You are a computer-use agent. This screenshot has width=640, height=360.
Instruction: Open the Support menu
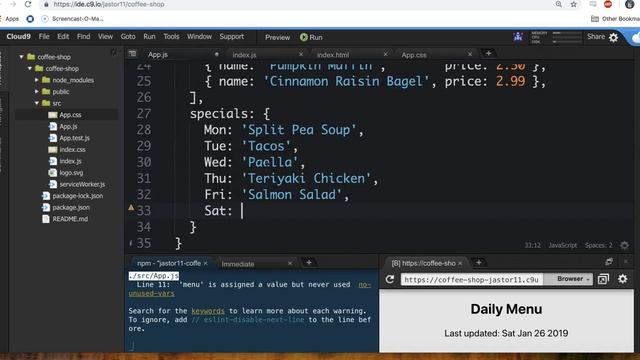(231, 36)
